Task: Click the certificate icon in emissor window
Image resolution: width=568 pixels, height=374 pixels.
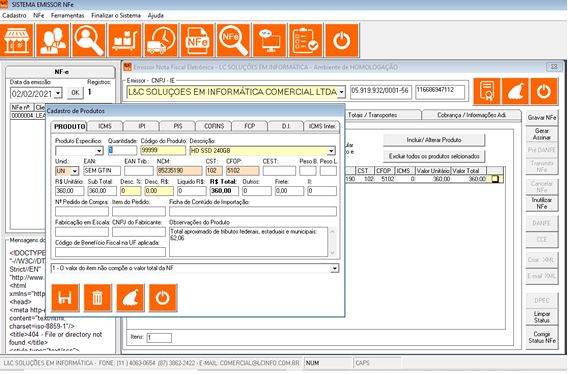Action: (x=487, y=91)
